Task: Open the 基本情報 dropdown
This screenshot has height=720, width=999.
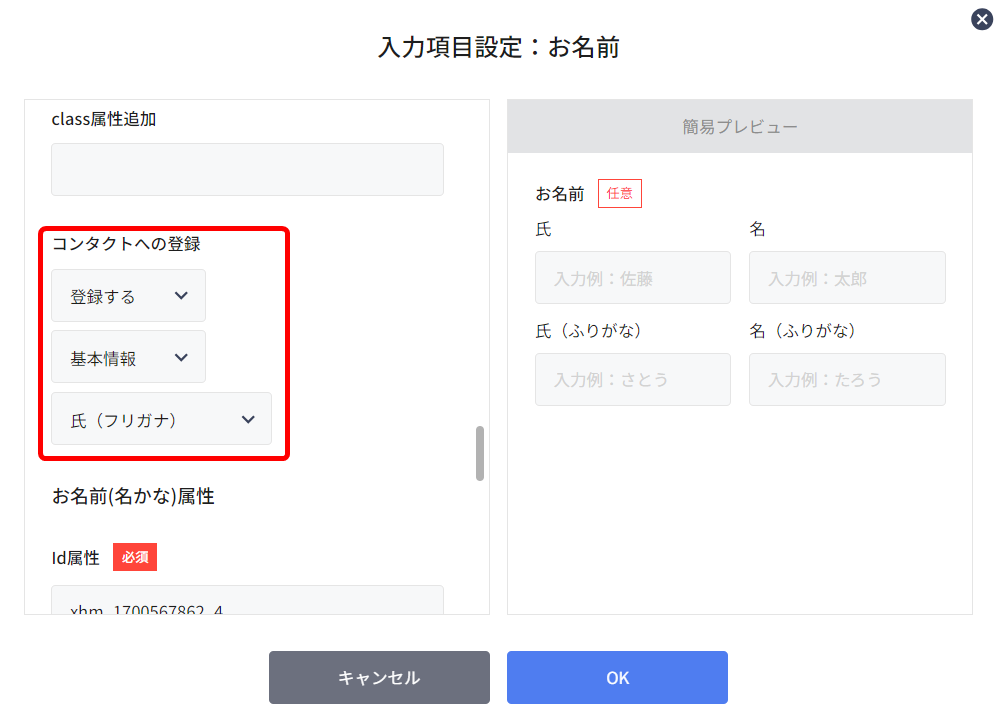Action: 128,357
